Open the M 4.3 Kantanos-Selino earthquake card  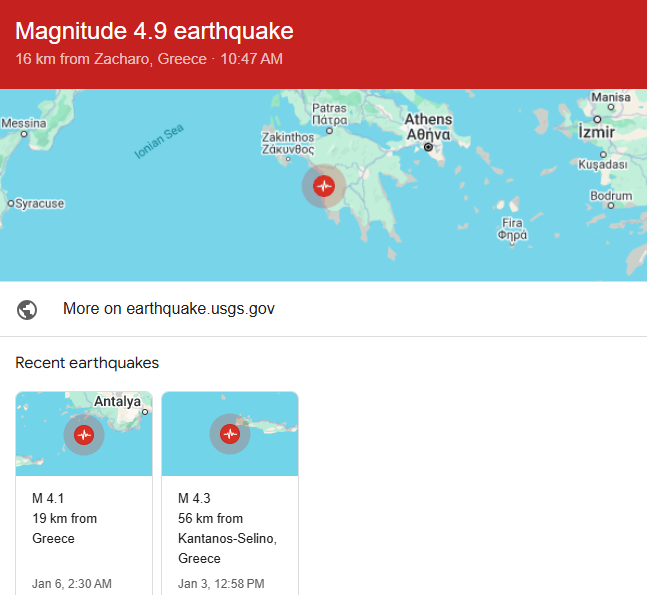tap(230, 530)
